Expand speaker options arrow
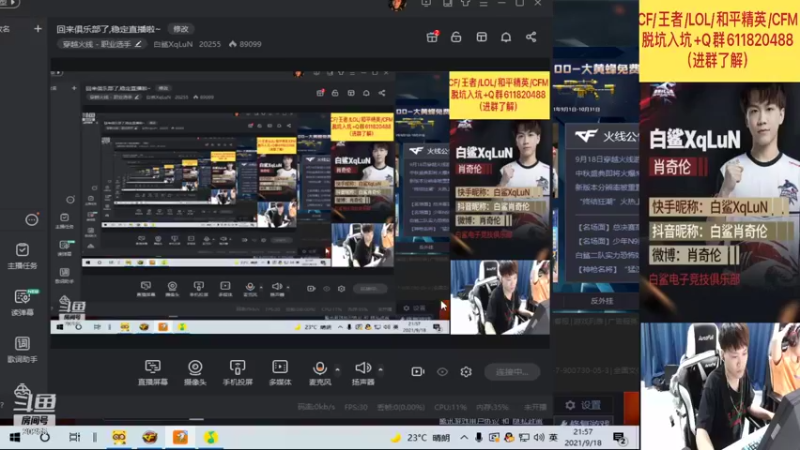This screenshot has width=800, height=450. (381, 369)
